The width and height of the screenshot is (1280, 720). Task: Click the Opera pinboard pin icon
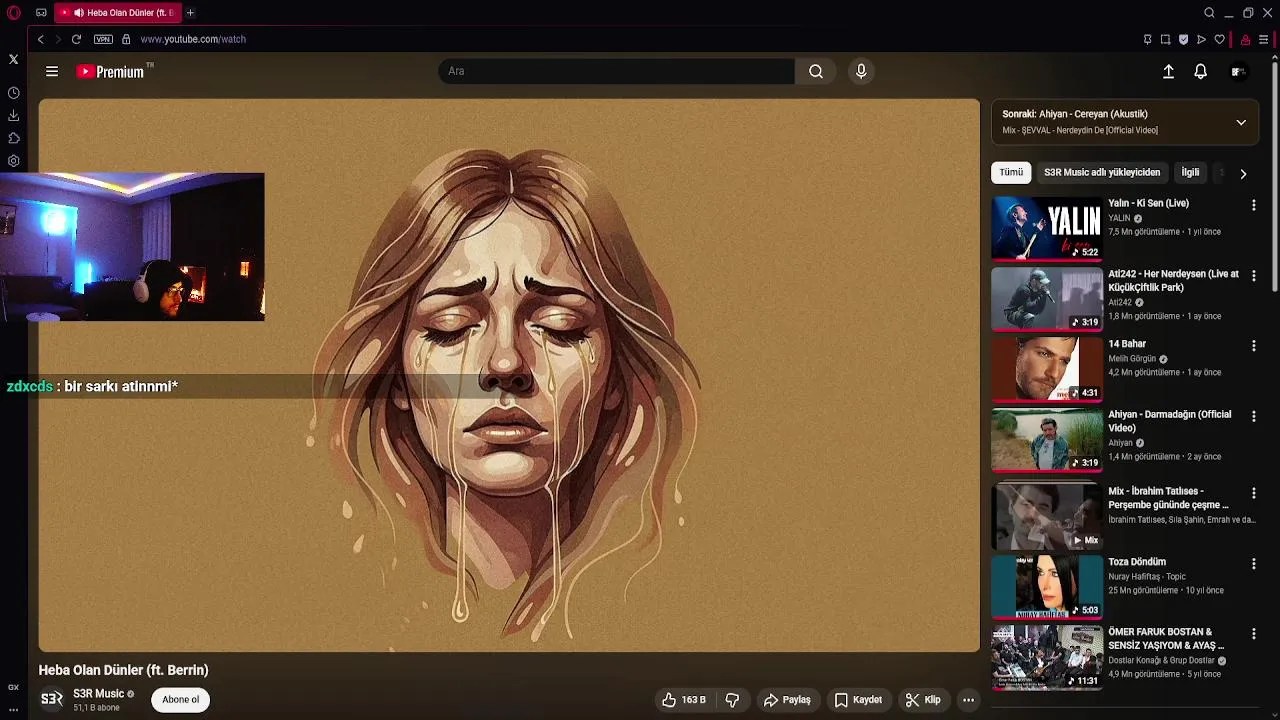pyautogui.click(x=1147, y=39)
